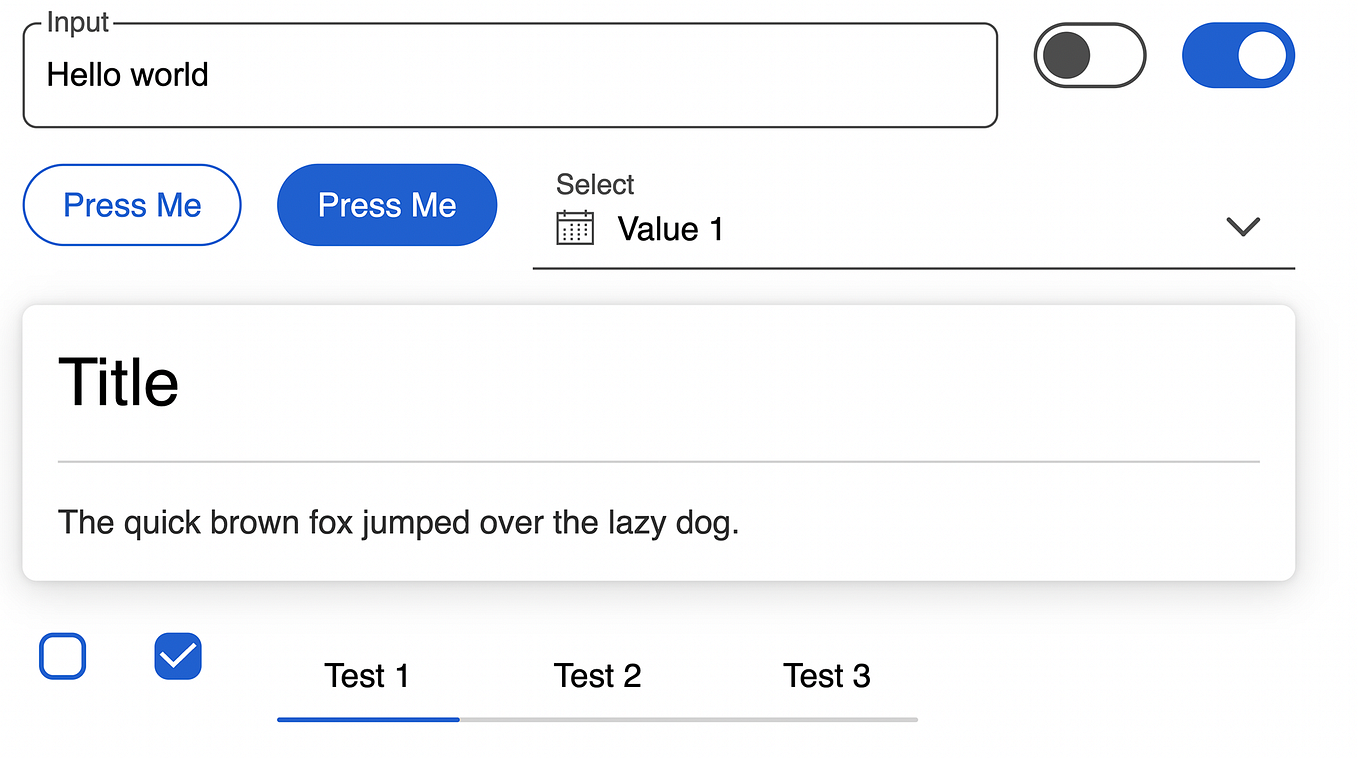This screenshot has width=1358, height=758.
Task: Click the blue active tab indicator bar
Action: point(368,719)
